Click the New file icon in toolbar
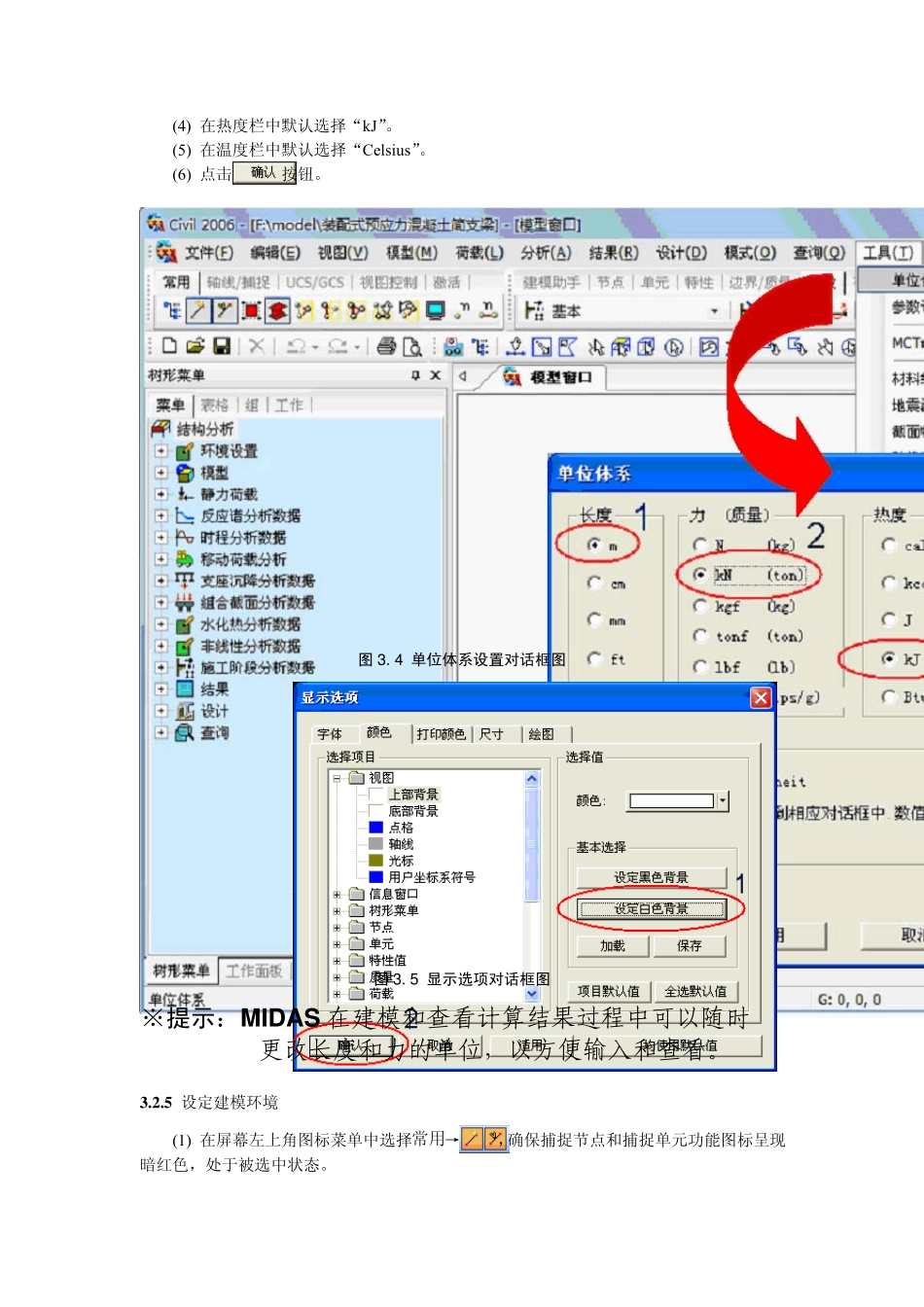 pos(170,346)
